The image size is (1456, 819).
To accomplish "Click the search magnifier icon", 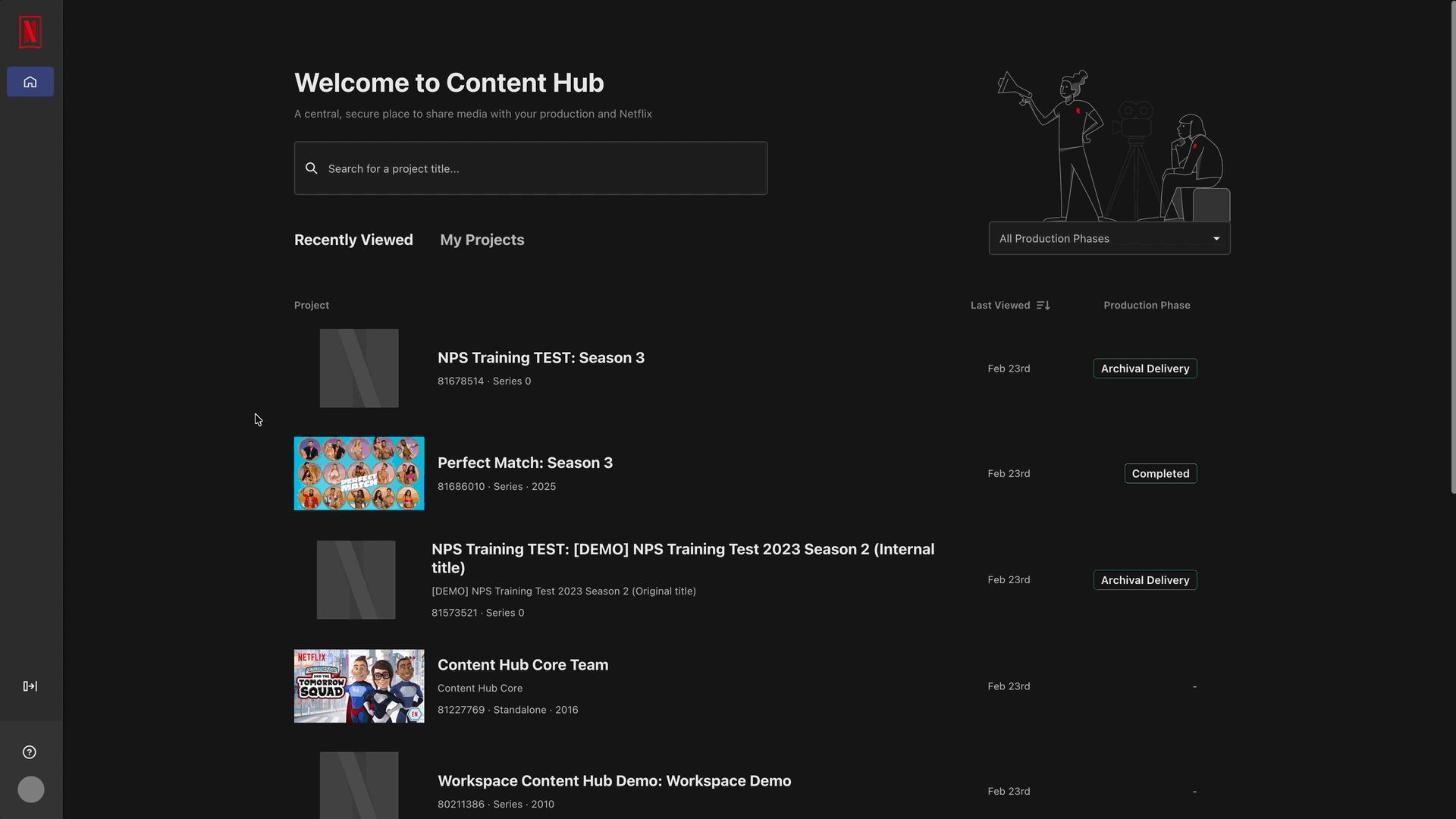I will pos(312,168).
